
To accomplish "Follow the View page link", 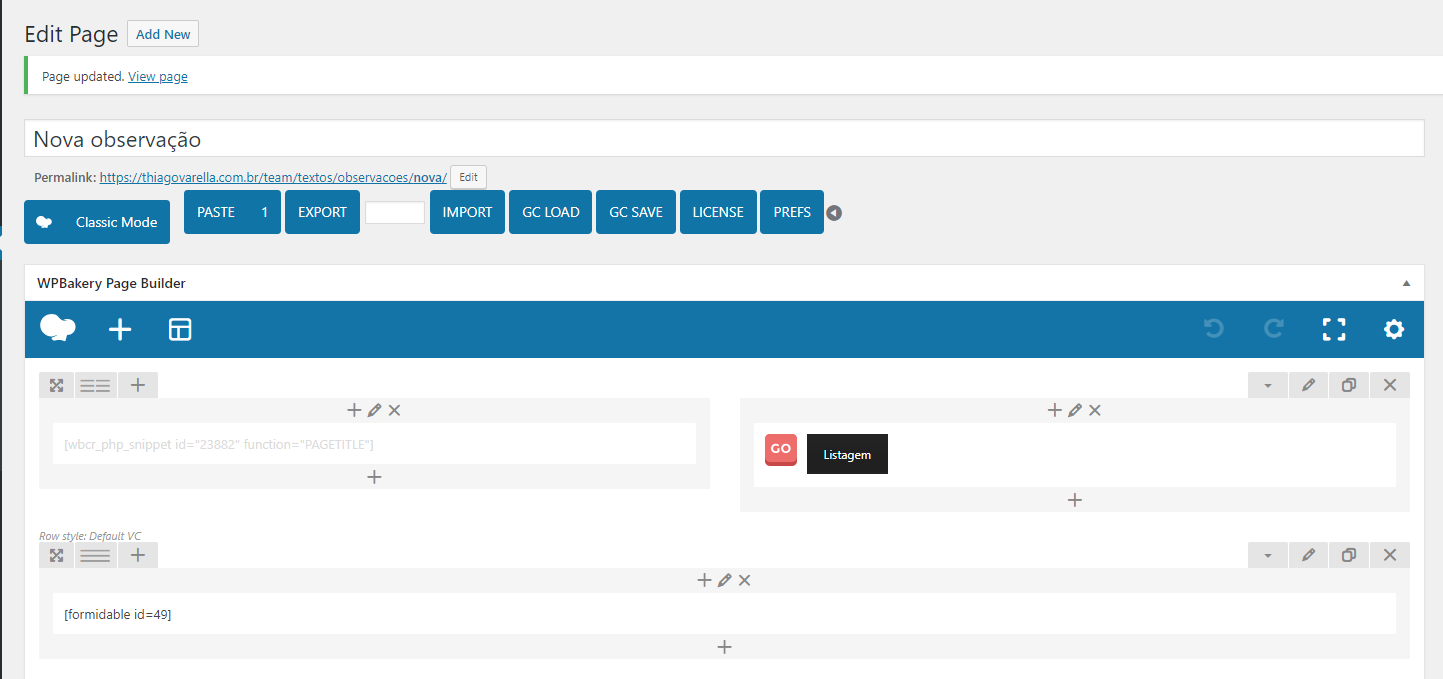I will 158,76.
